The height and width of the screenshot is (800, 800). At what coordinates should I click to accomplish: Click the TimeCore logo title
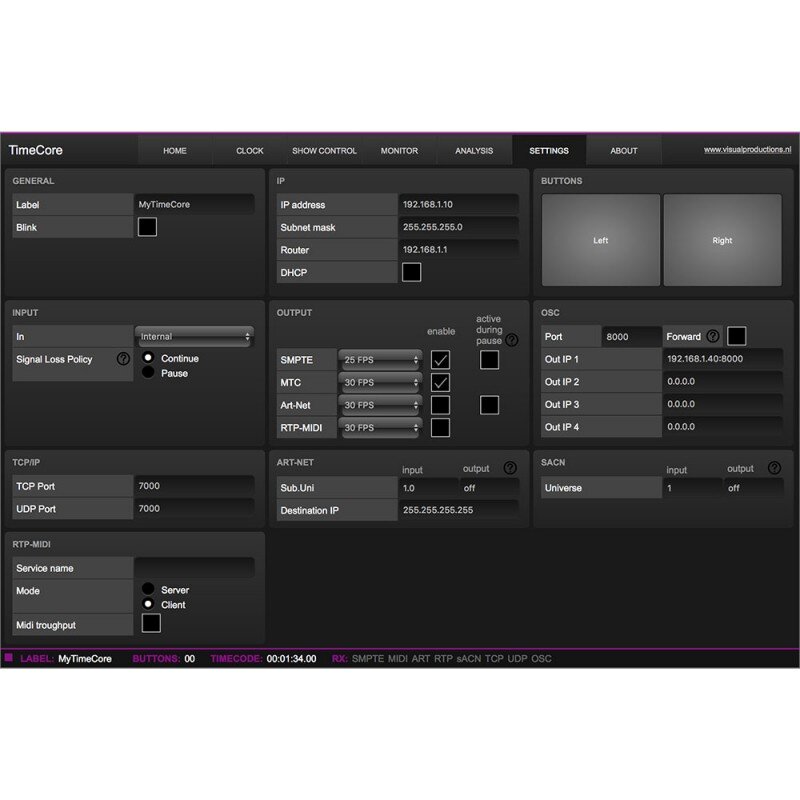(35, 150)
